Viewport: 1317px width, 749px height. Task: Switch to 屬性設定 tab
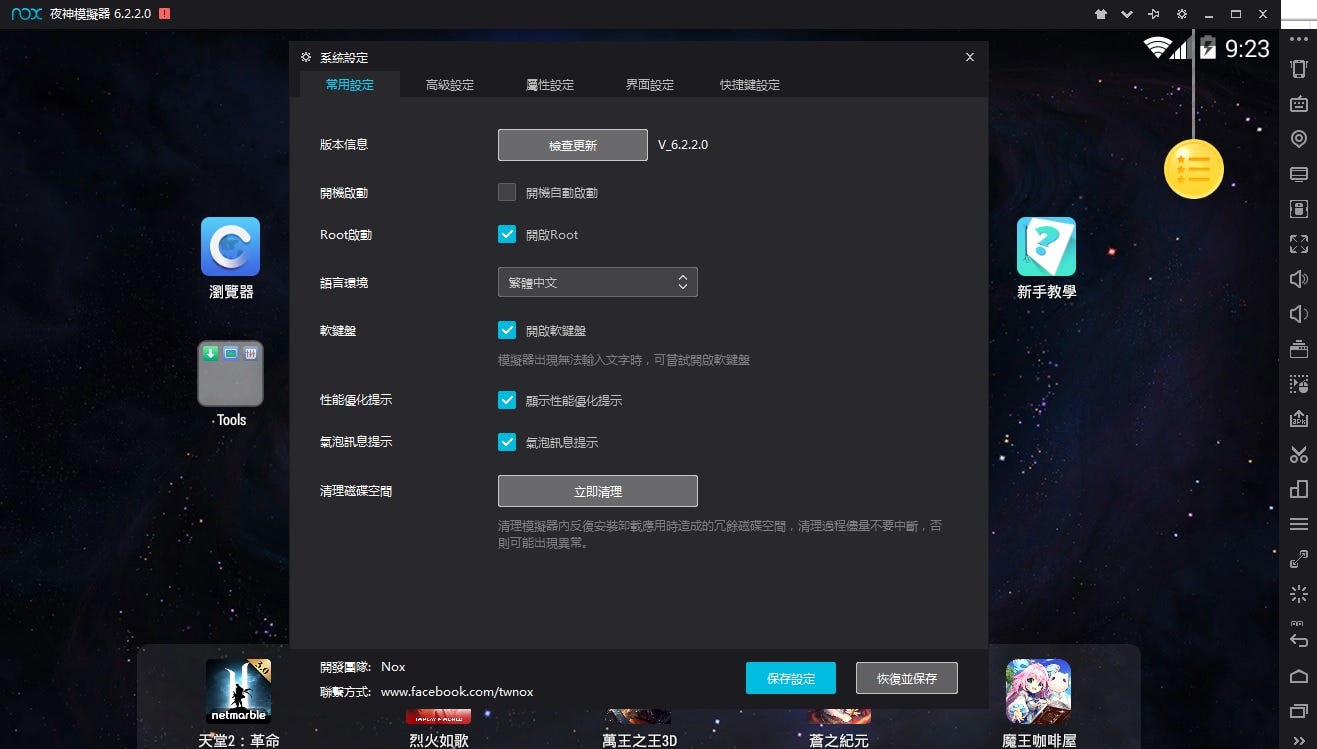[x=550, y=85]
